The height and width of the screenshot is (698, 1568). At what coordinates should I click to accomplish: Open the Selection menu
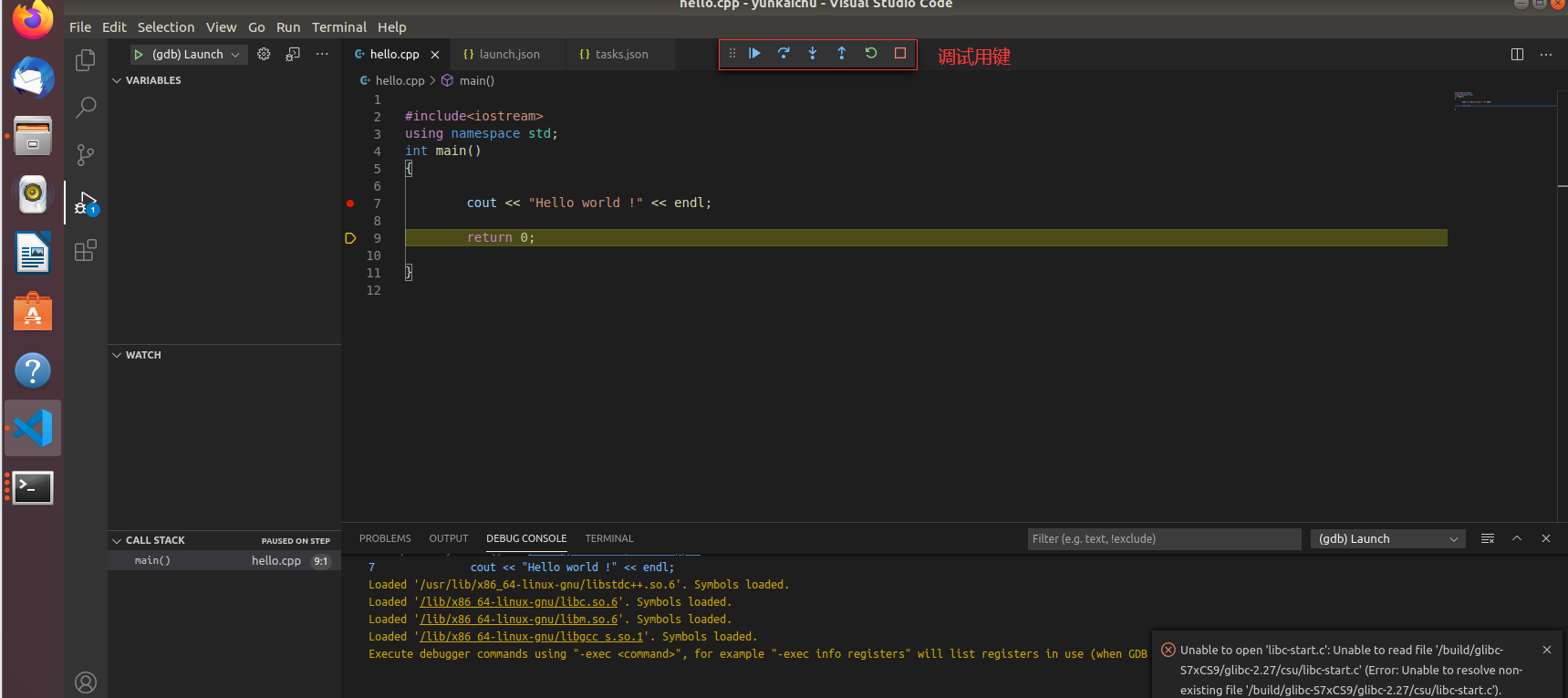[x=166, y=27]
